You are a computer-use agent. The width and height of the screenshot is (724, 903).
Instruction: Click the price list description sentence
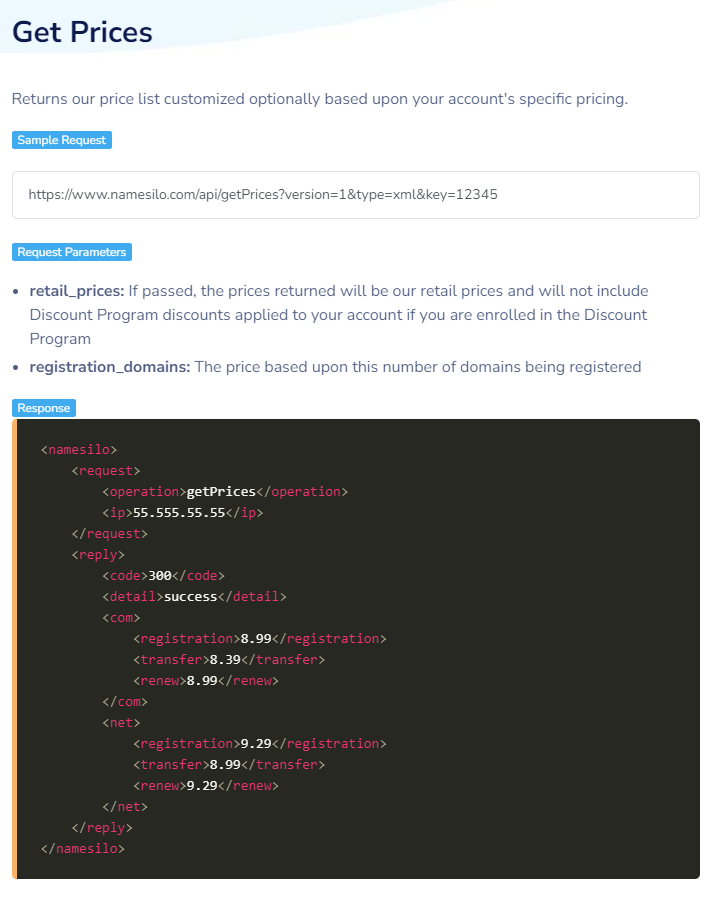click(320, 99)
